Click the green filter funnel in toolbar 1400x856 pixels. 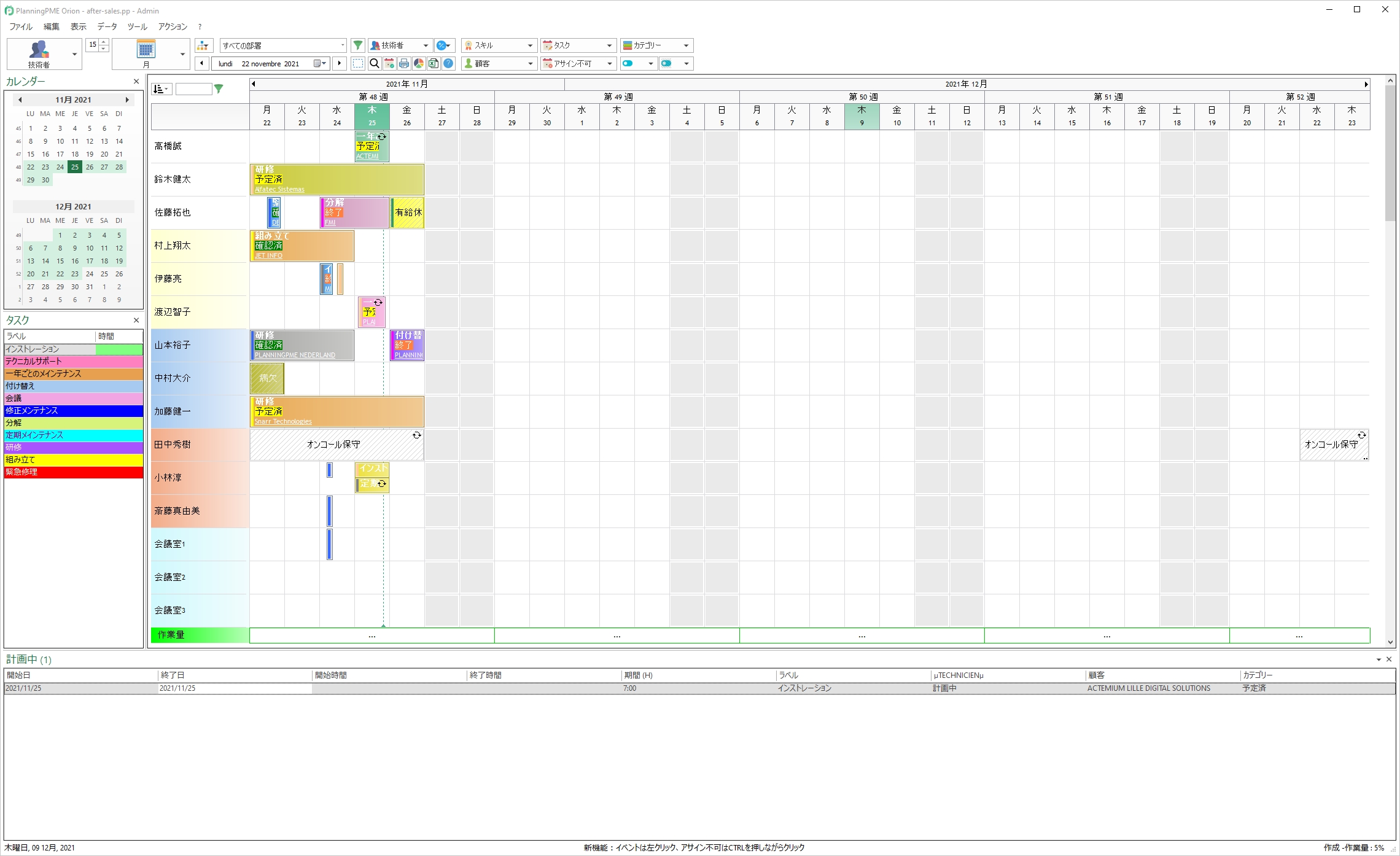357,45
